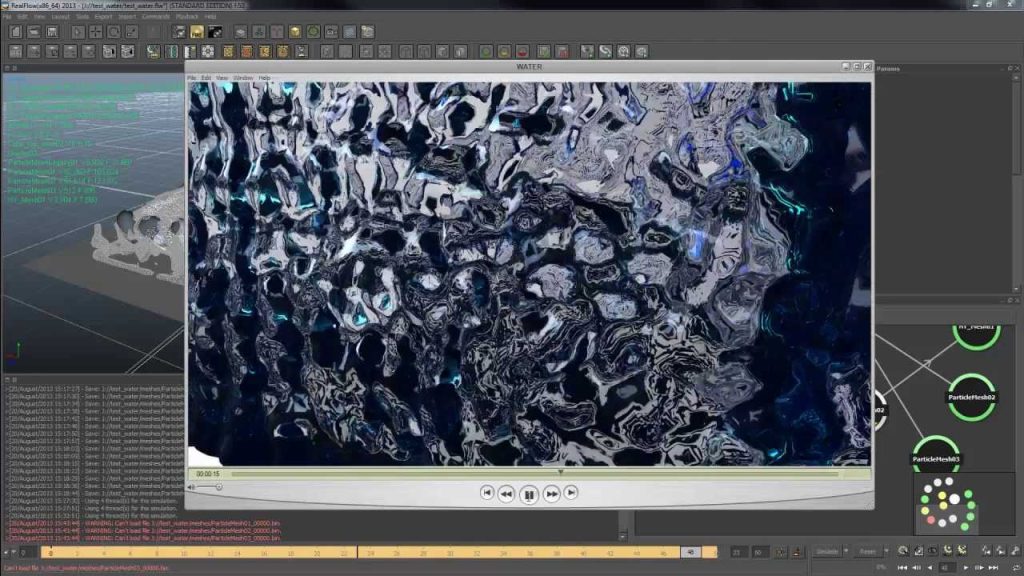This screenshot has height=576, width=1024.
Task: Click the WATER player progress bar playhead
Action: (x=560, y=472)
